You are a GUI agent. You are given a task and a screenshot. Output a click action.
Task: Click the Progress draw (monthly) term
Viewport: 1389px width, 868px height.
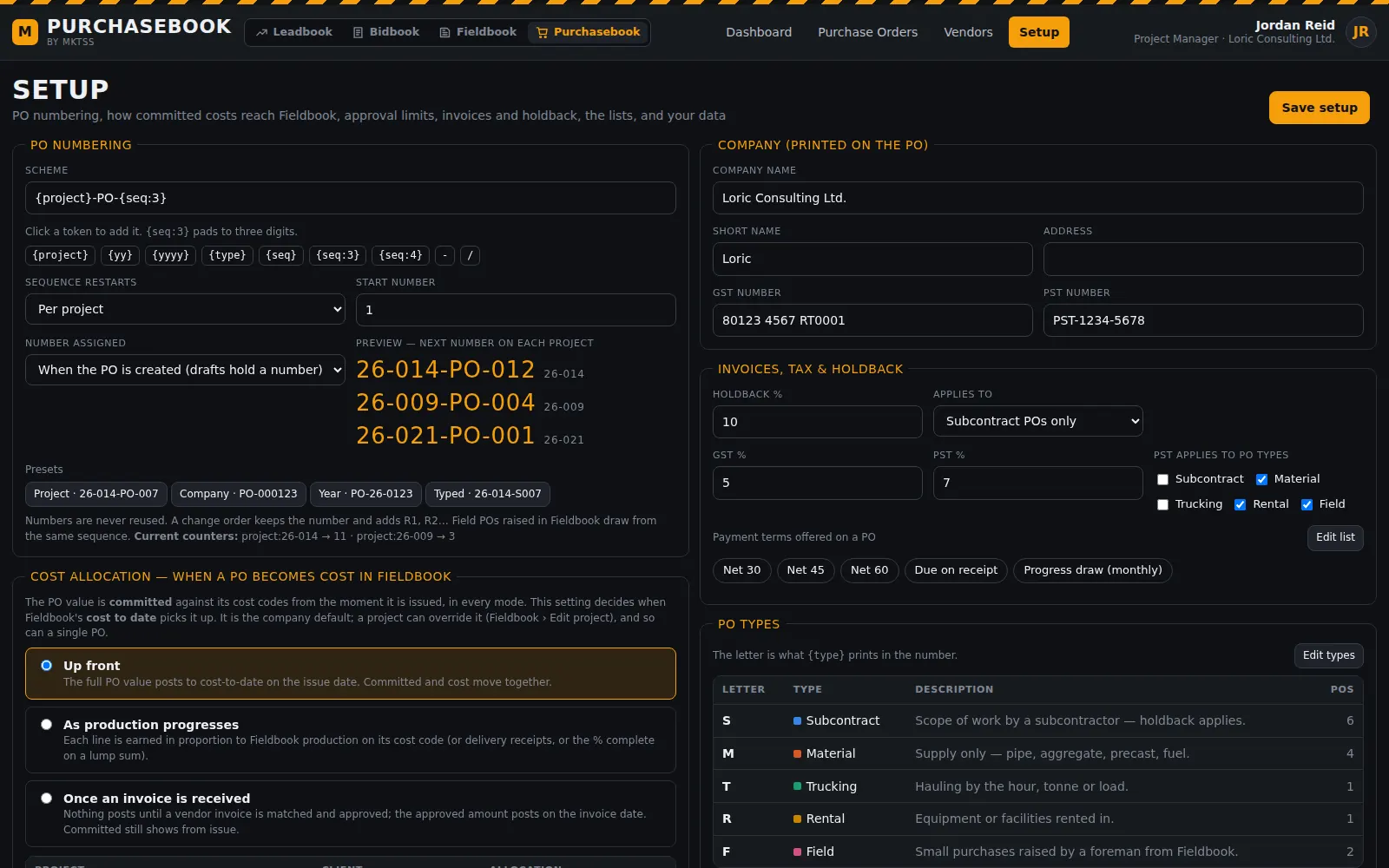click(x=1092, y=570)
